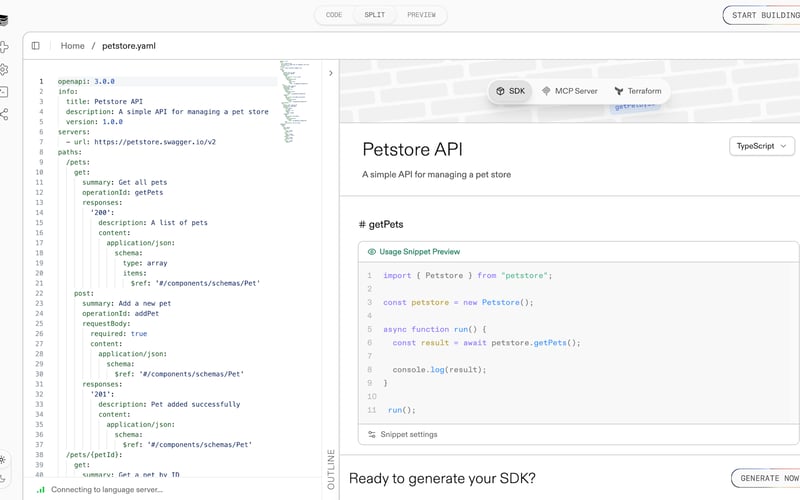This screenshot has height=500, width=800.
Task: Click 'A simple API for managing a pet store' subtitle
Action: [x=436, y=174]
